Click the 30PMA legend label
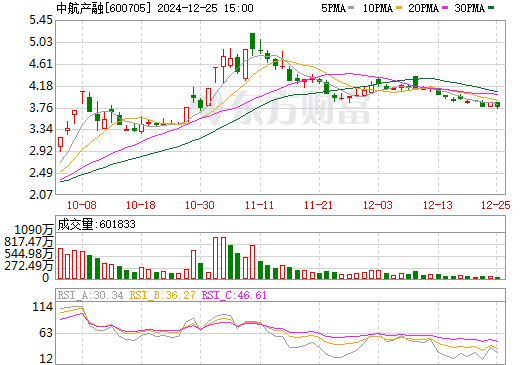The width and height of the screenshot is (520, 365). tap(470, 8)
